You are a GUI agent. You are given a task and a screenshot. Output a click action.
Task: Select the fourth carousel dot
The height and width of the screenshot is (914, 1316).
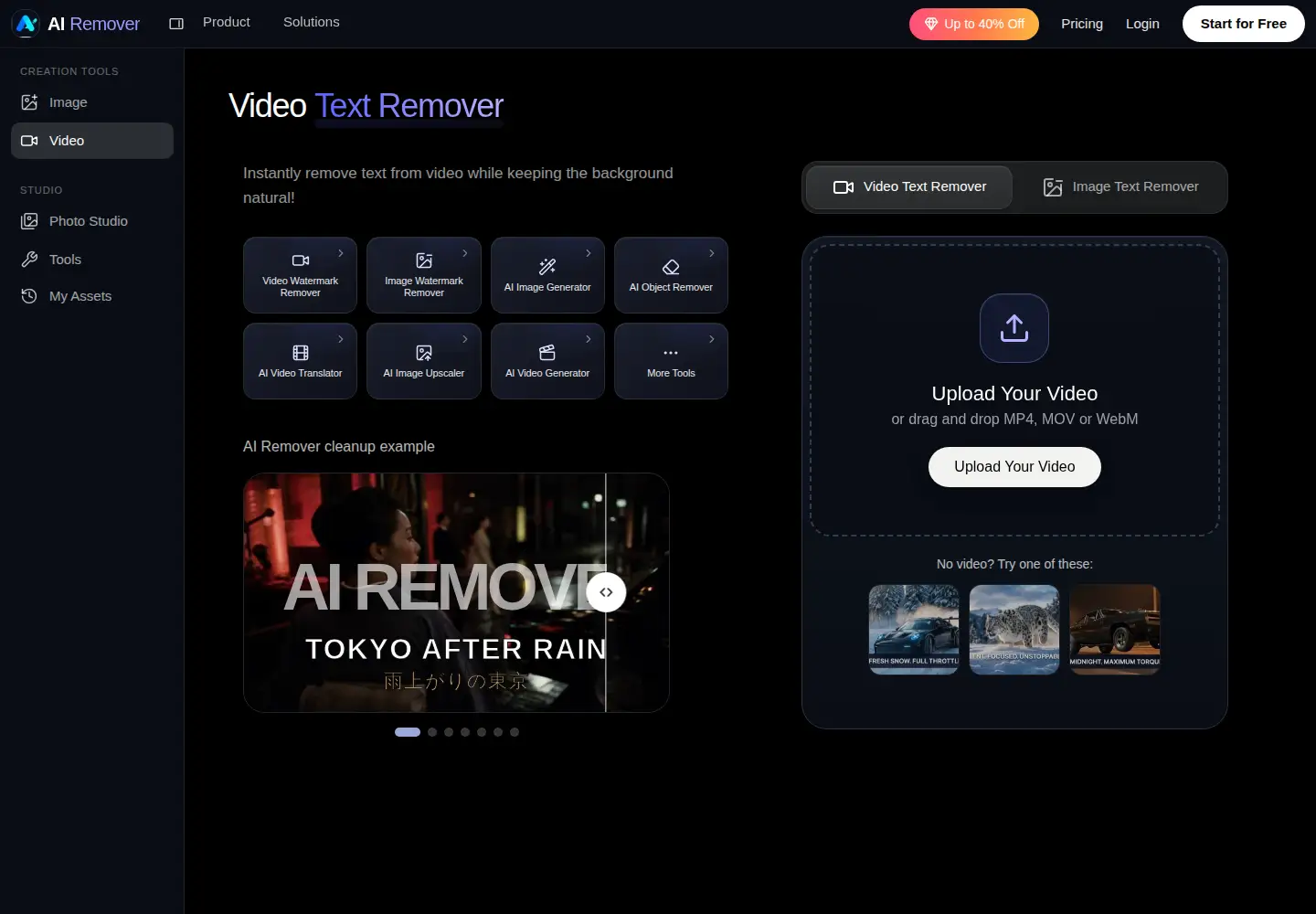pyautogui.click(x=465, y=732)
